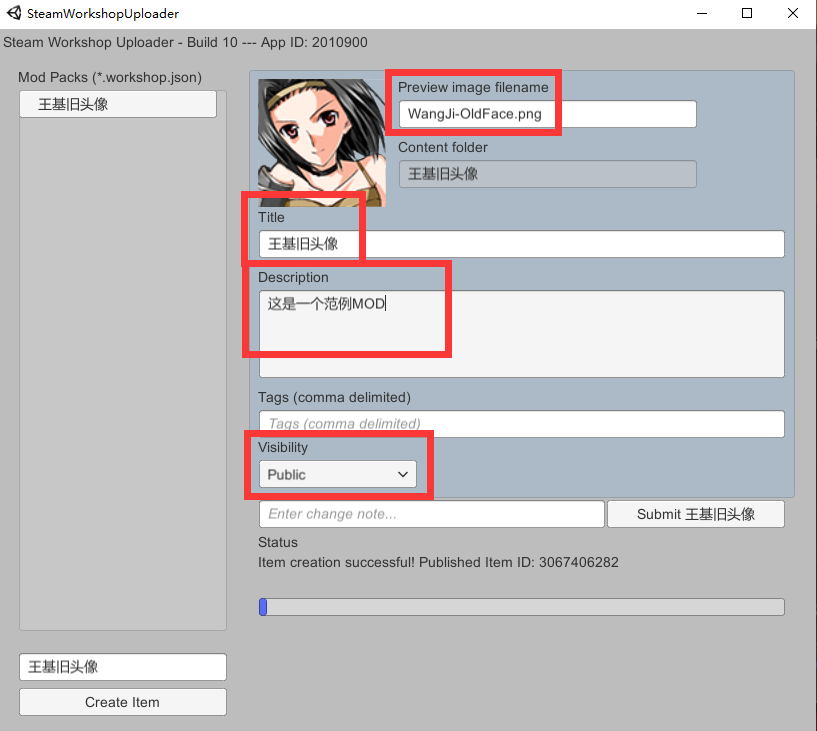
Task: Click the Mod Packs (*.workshop.json) label
Action: [110, 78]
